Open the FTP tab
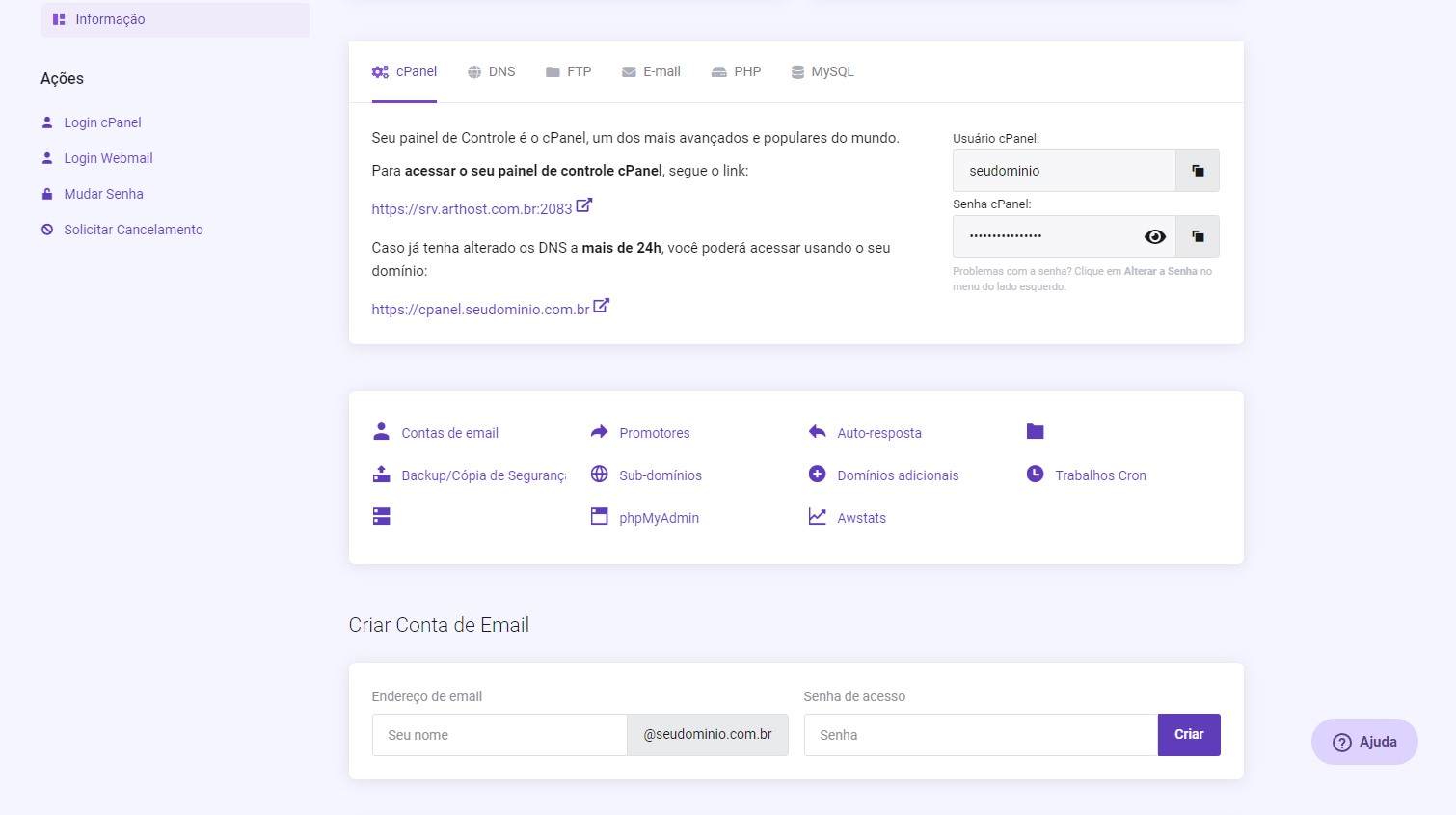The height and width of the screenshot is (815, 1456). pyautogui.click(x=569, y=72)
